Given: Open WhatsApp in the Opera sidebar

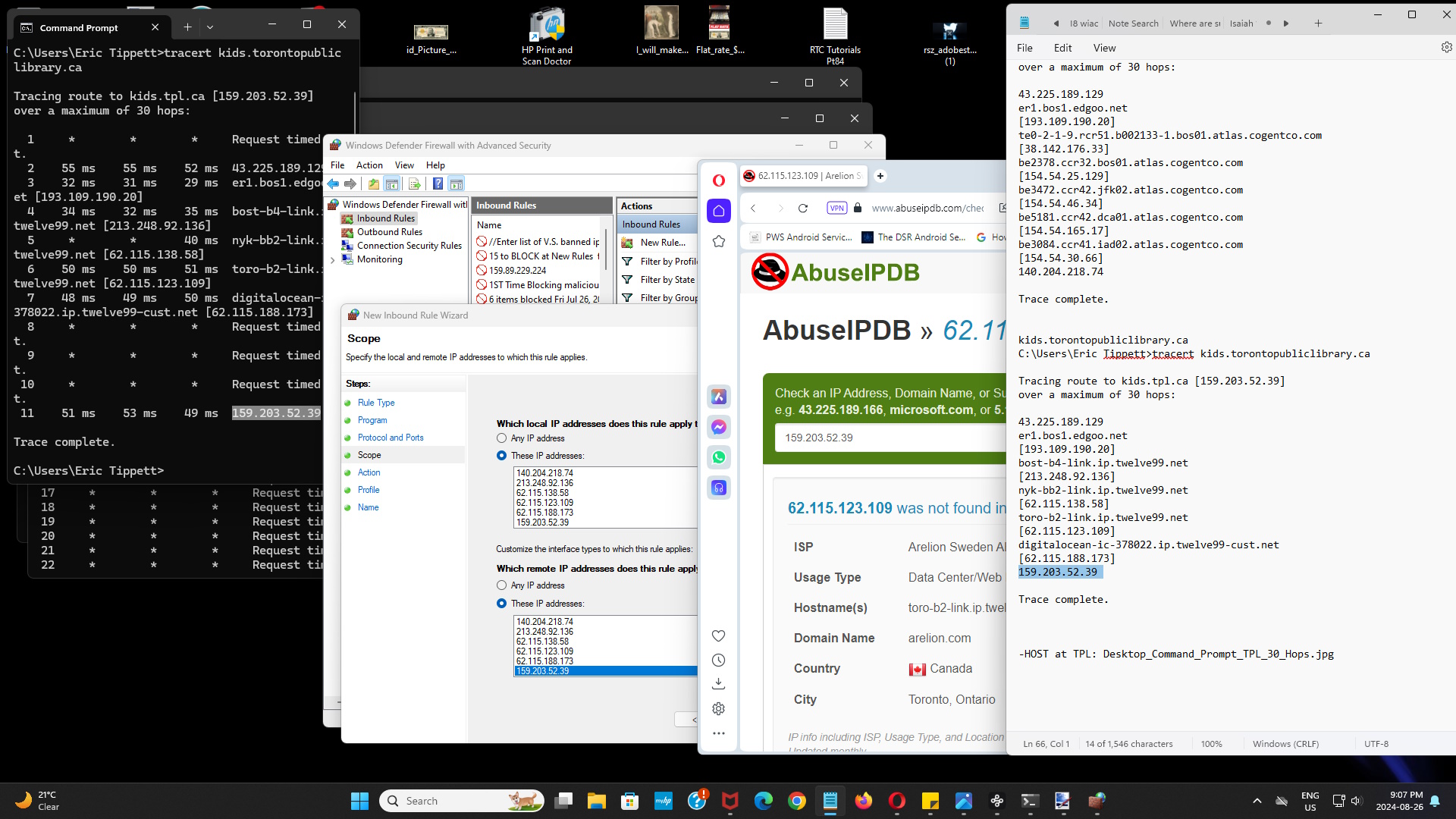Looking at the screenshot, I should click(719, 457).
